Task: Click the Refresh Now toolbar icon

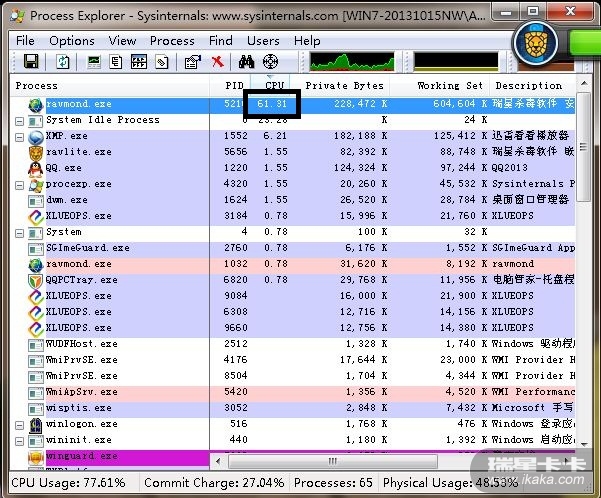Action: [x=62, y=61]
